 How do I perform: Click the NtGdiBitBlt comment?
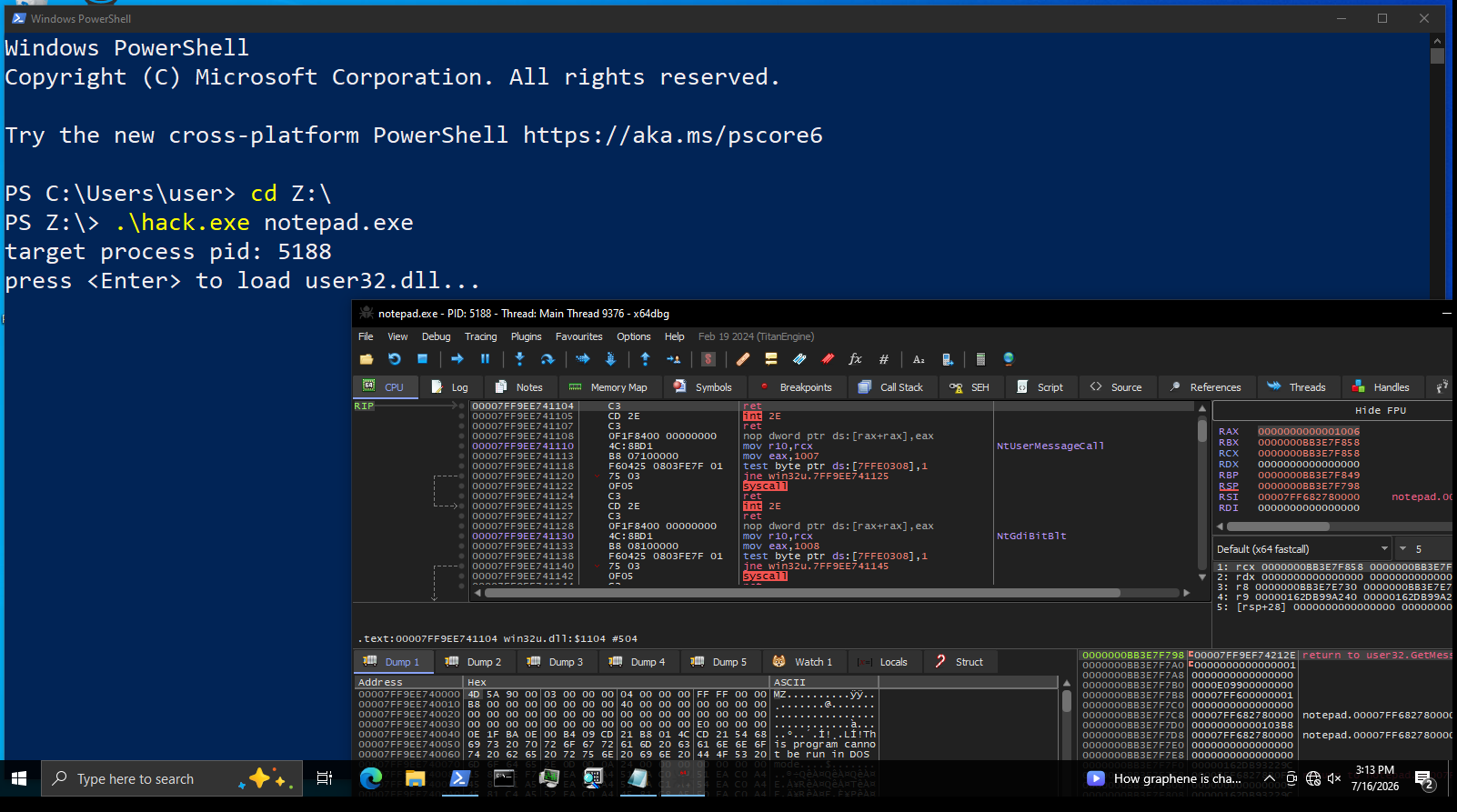pyautogui.click(x=1031, y=536)
